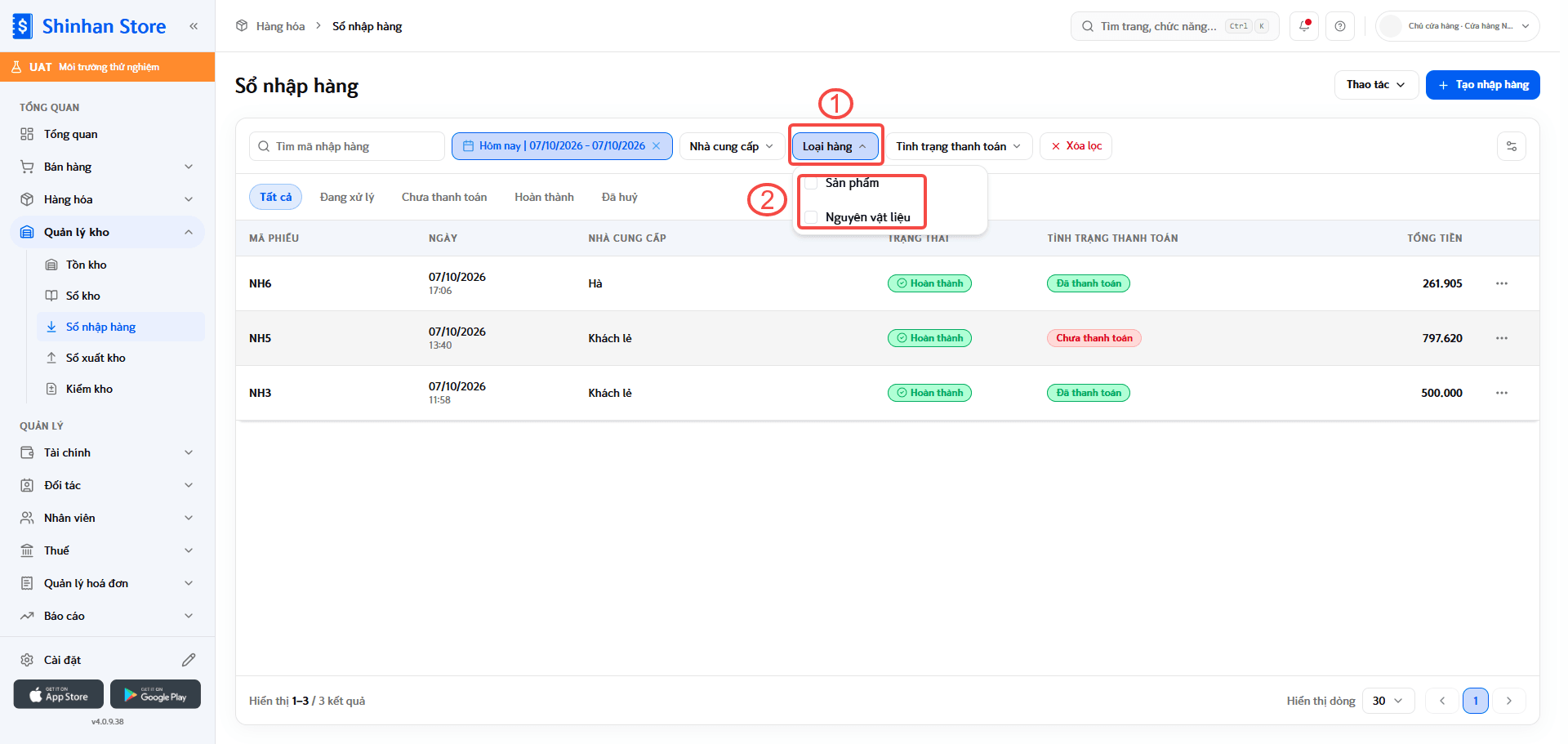The width and height of the screenshot is (1568, 744).
Task: Expand the Tài chính sidebar menu
Action: pyautogui.click(x=107, y=452)
